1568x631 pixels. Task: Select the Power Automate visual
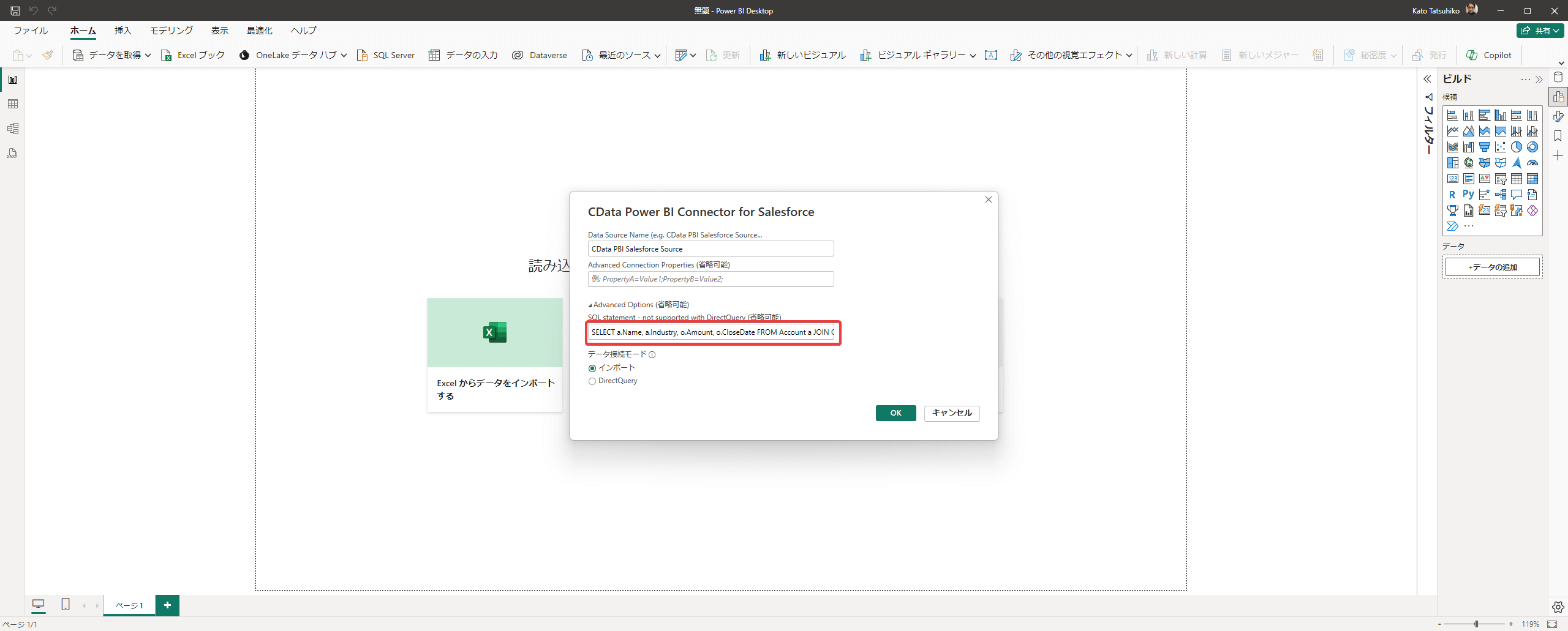click(x=1452, y=226)
